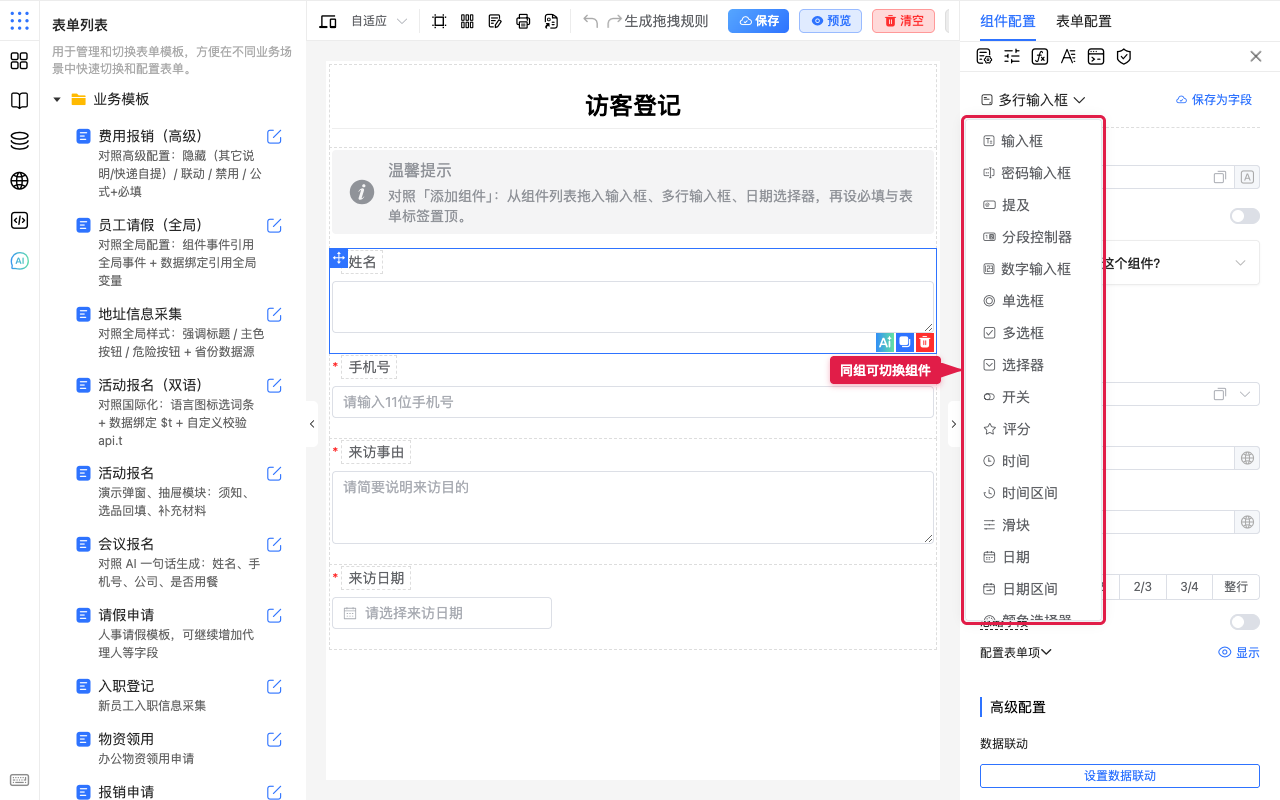Undo the last action
The width and height of the screenshot is (1280, 800).
point(590,21)
